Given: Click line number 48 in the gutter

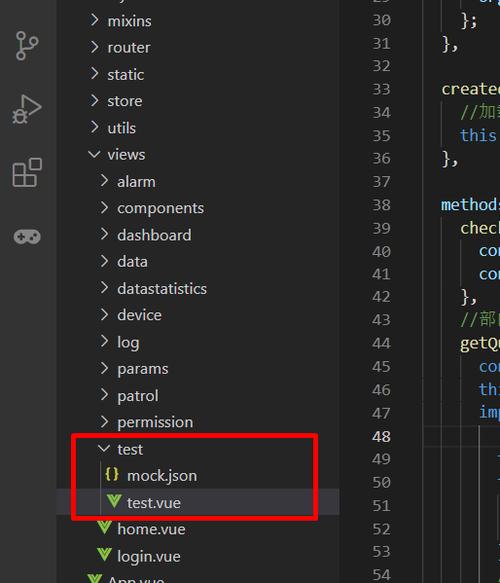Looking at the screenshot, I should pos(381,437).
